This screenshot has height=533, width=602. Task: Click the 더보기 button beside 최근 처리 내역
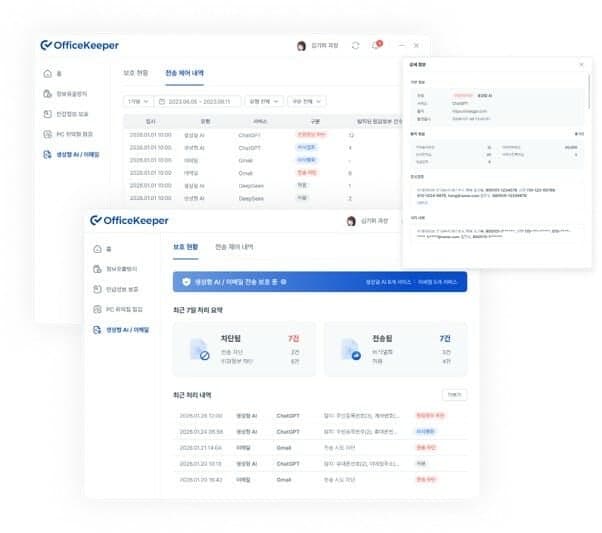pyautogui.click(x=455, y=395)
